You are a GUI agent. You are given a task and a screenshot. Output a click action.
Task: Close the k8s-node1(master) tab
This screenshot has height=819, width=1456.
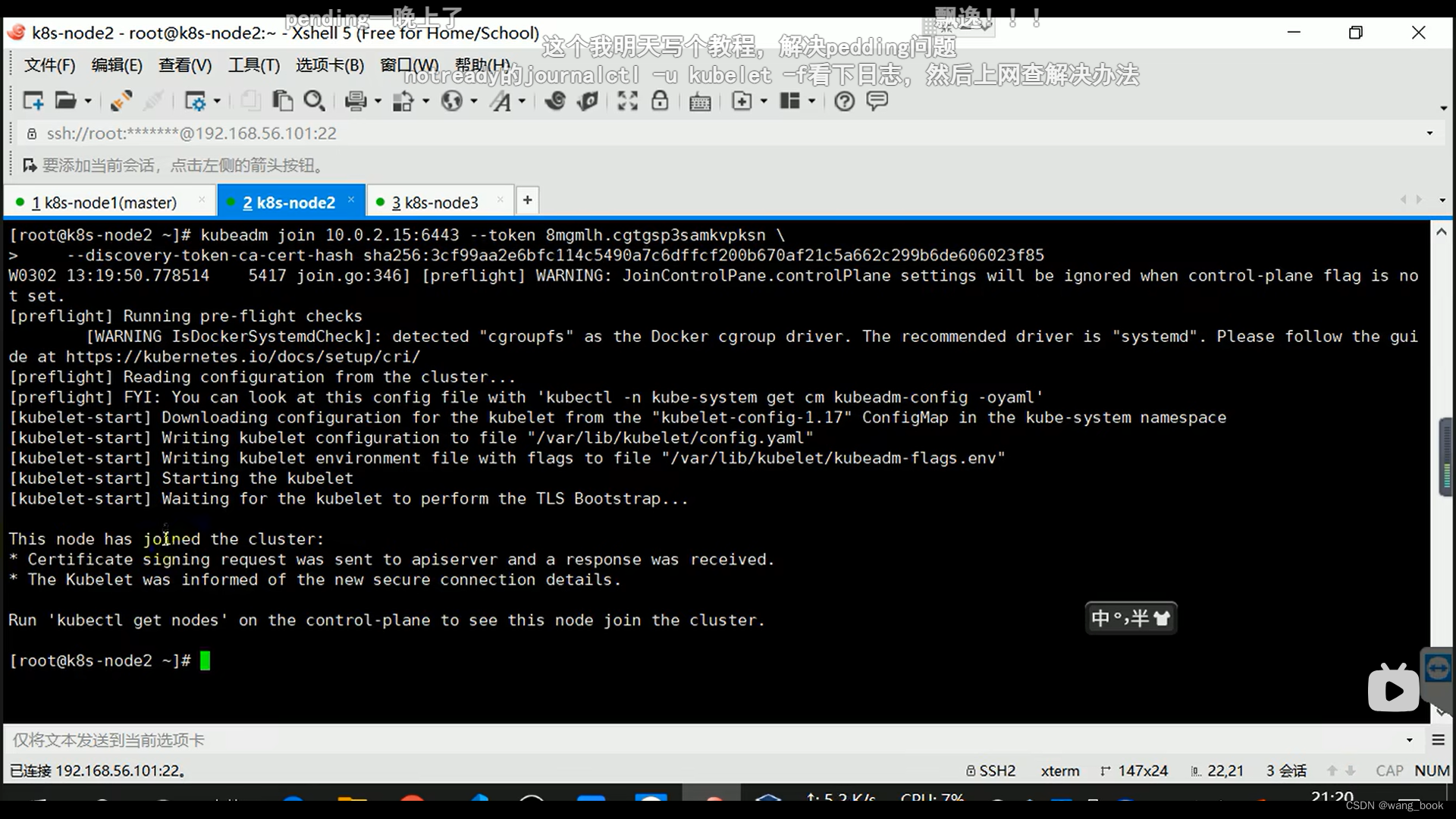click(x=202, y=199)
